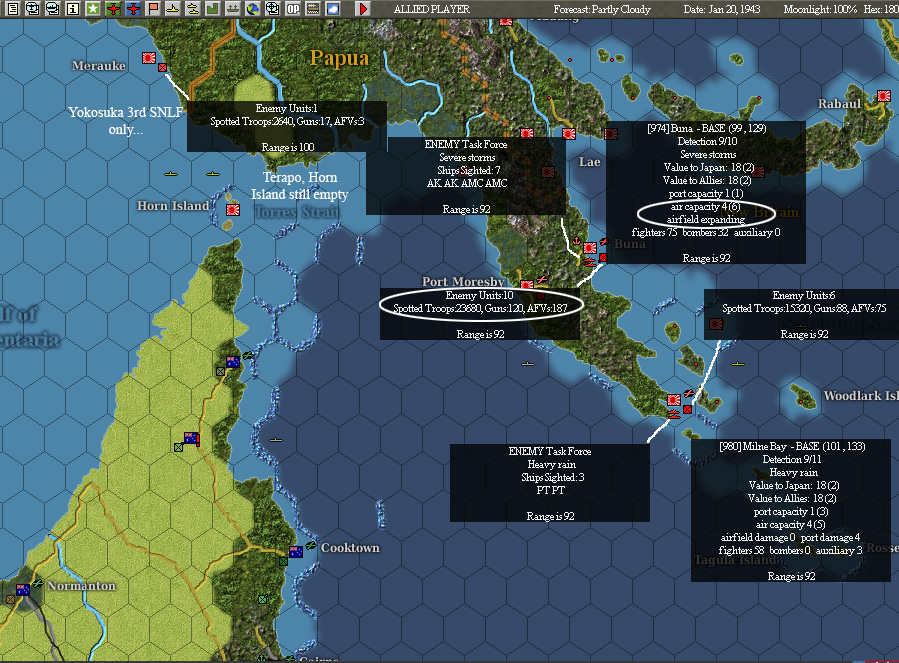Viewport: 899px width, 663px height.
Task: Click the ALLIED PLAYER status text
Action: tap(432, 9)
